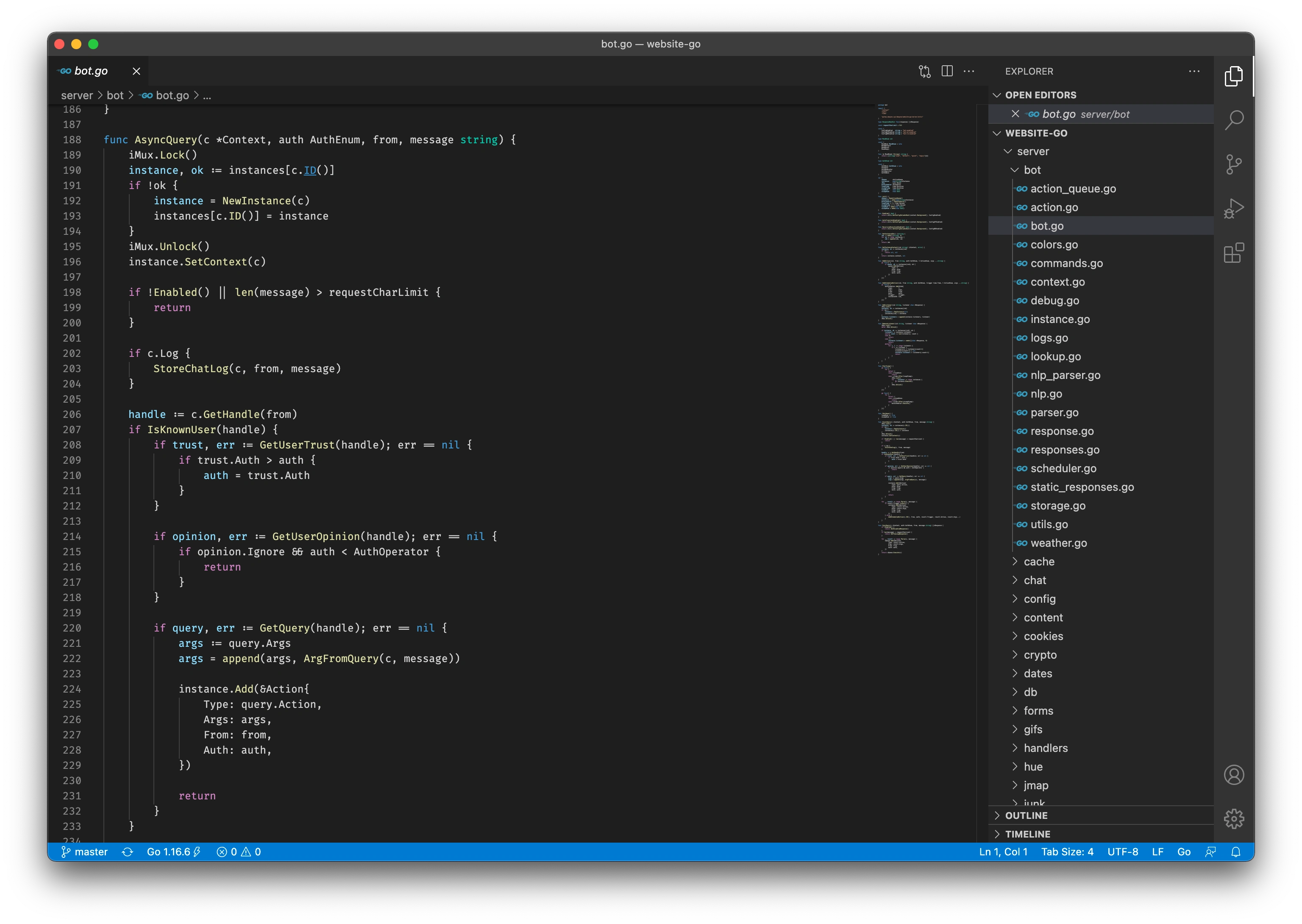
Task: Open the Source Control view icon
Action: pyautogui.click(x=1233, y=164)
